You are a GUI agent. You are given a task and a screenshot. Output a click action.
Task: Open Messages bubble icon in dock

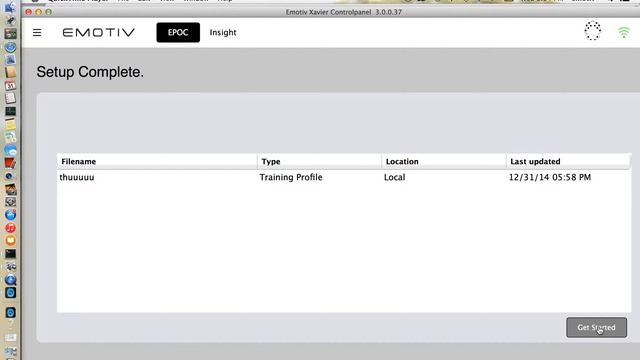(x=11, y=150)
